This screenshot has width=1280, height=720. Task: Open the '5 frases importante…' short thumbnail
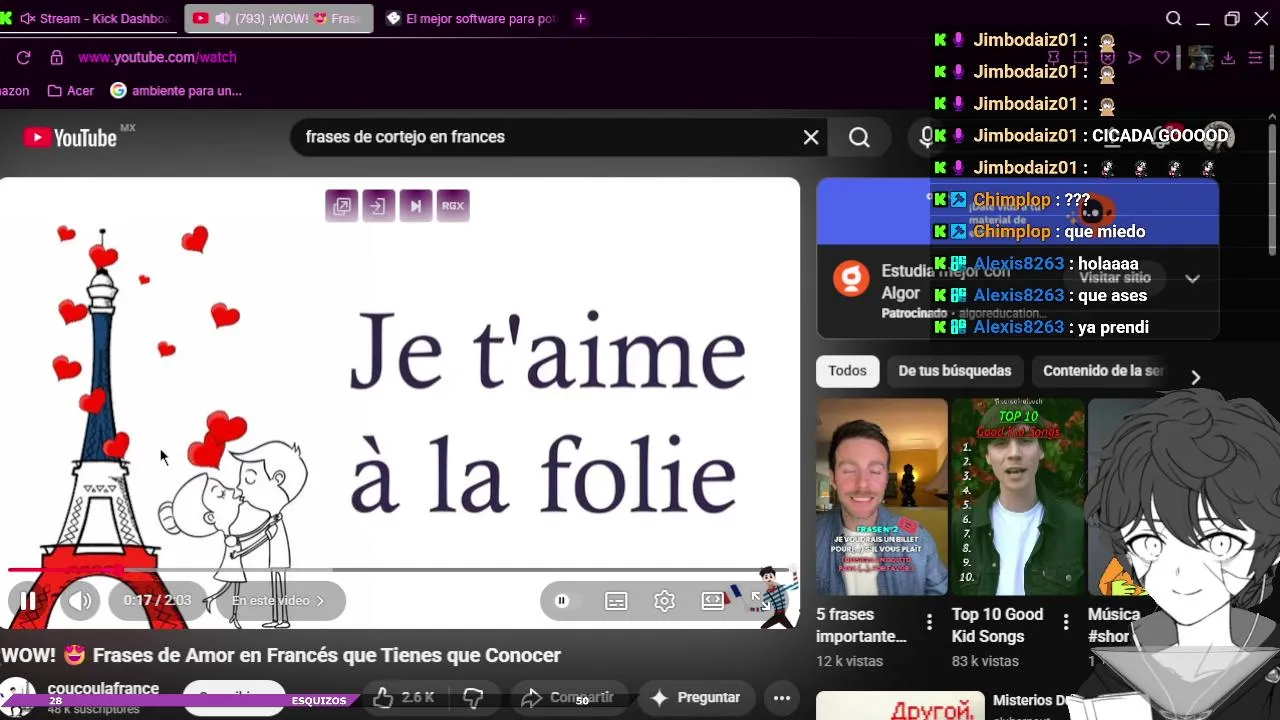point(882,497)
